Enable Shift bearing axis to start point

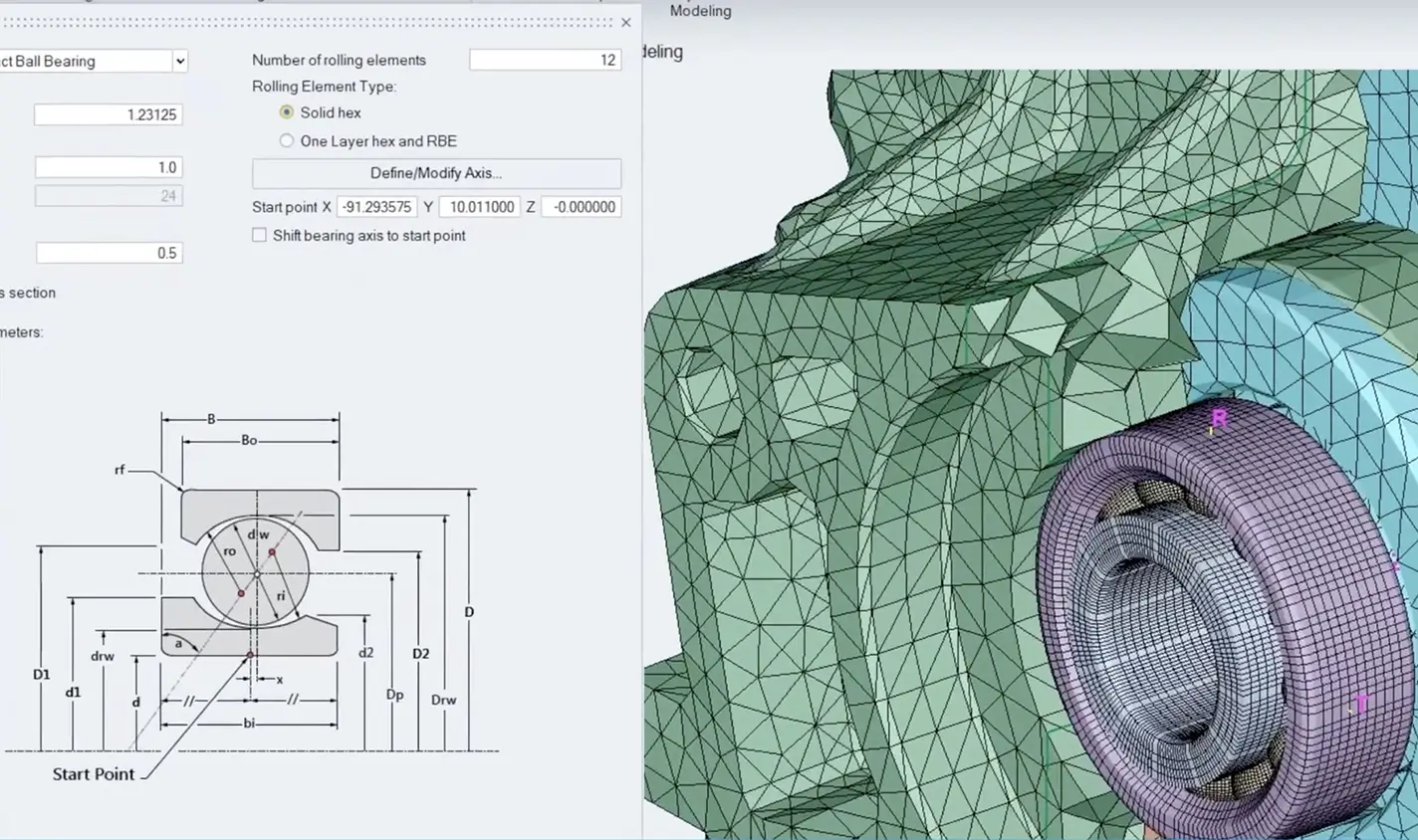[x=260, y=236]
